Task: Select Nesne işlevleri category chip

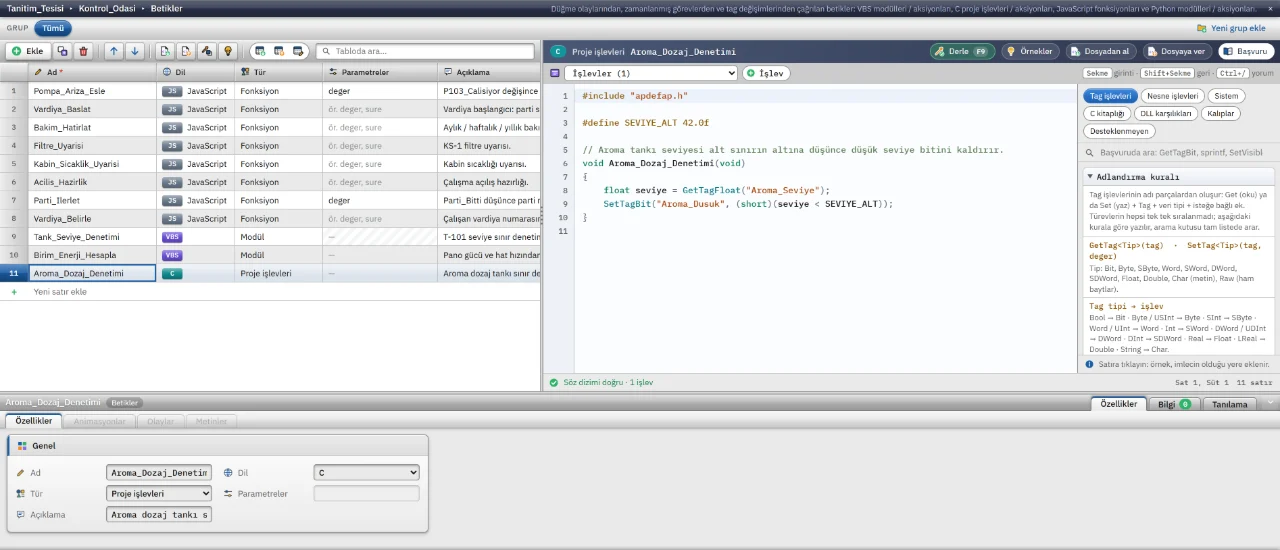Action: coord(1172,96)
